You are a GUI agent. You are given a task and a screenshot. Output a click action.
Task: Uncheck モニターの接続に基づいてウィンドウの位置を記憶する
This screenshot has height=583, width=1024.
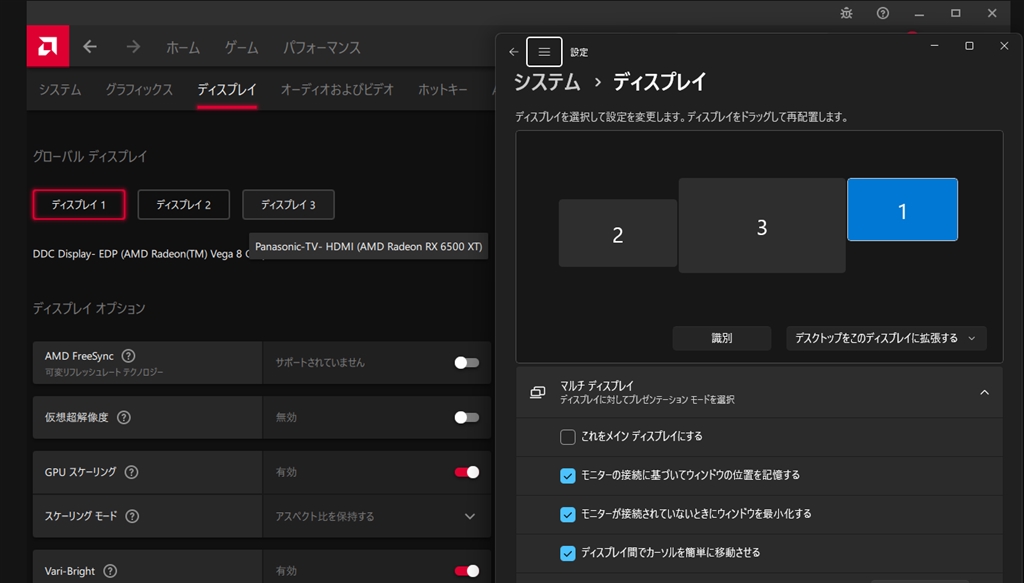point(568,476)
